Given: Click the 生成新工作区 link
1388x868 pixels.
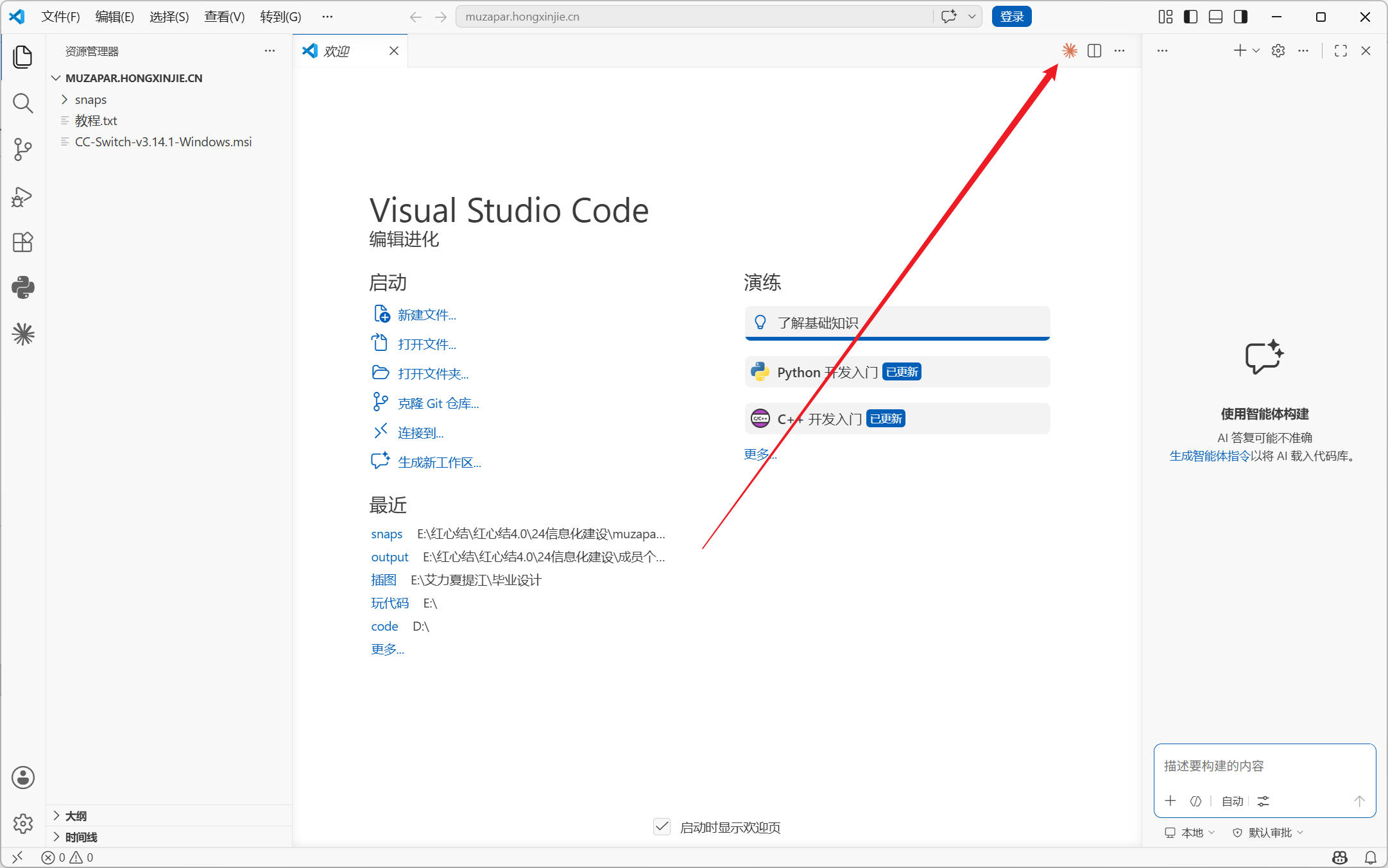Looking at the screenshot, I should tap(440, 462).
